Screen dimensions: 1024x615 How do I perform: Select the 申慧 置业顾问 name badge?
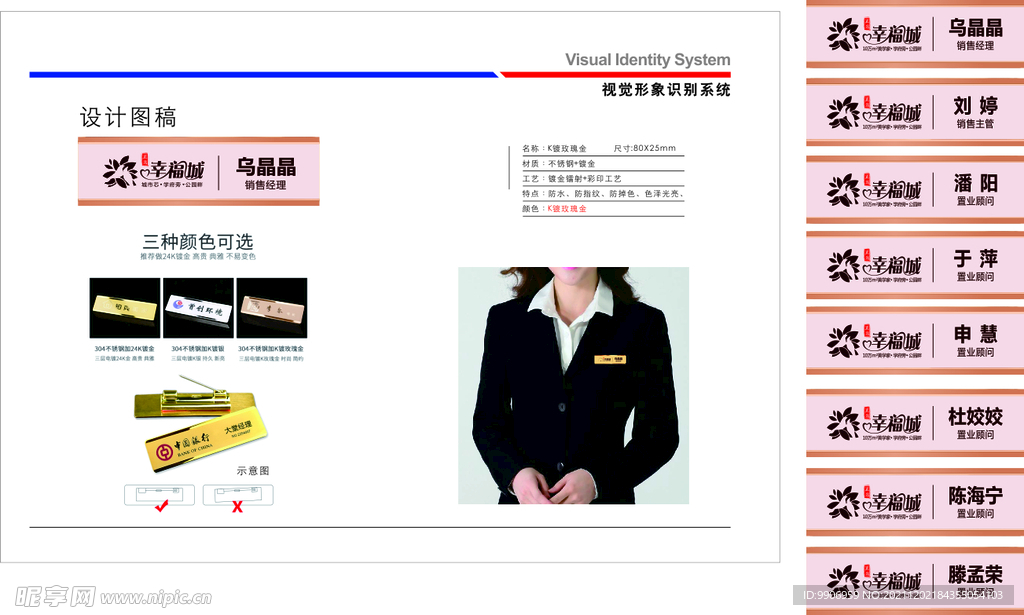pos(915,341)
